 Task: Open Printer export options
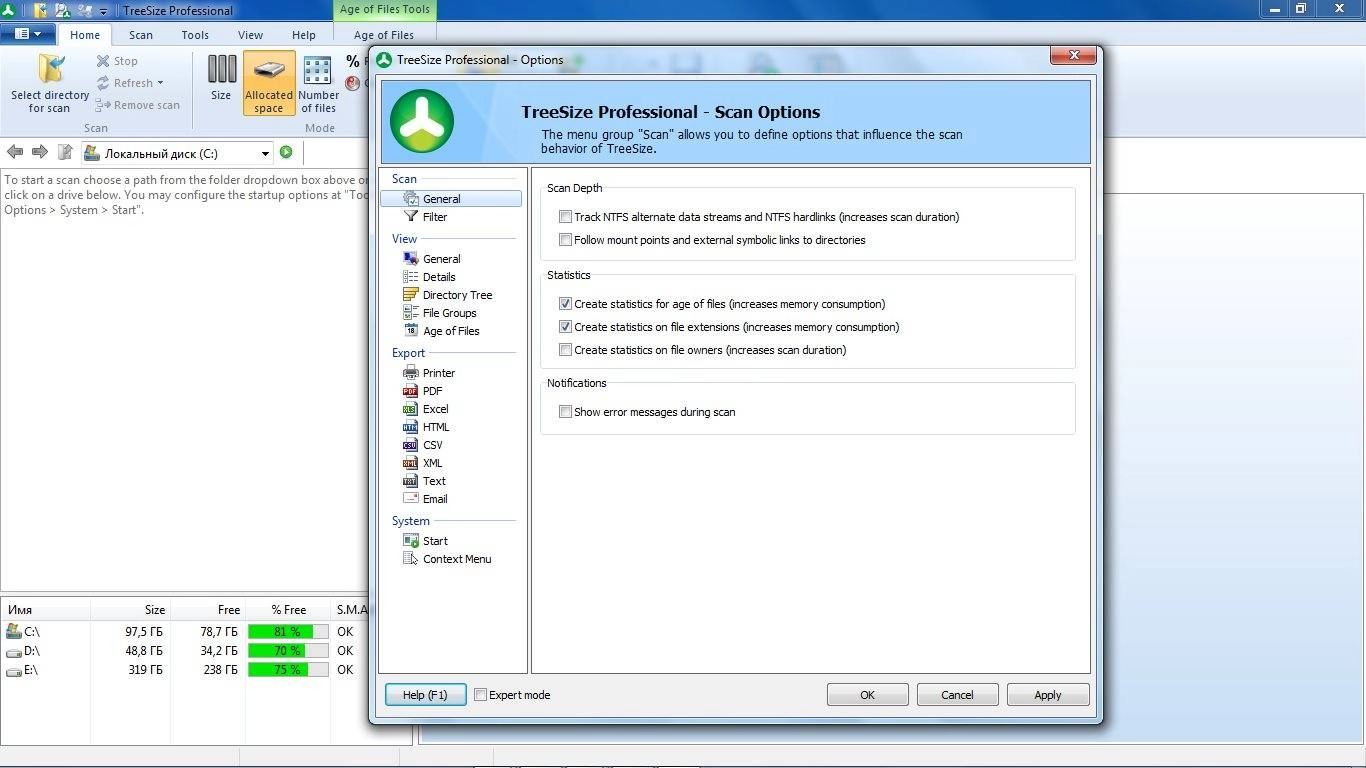438,373
